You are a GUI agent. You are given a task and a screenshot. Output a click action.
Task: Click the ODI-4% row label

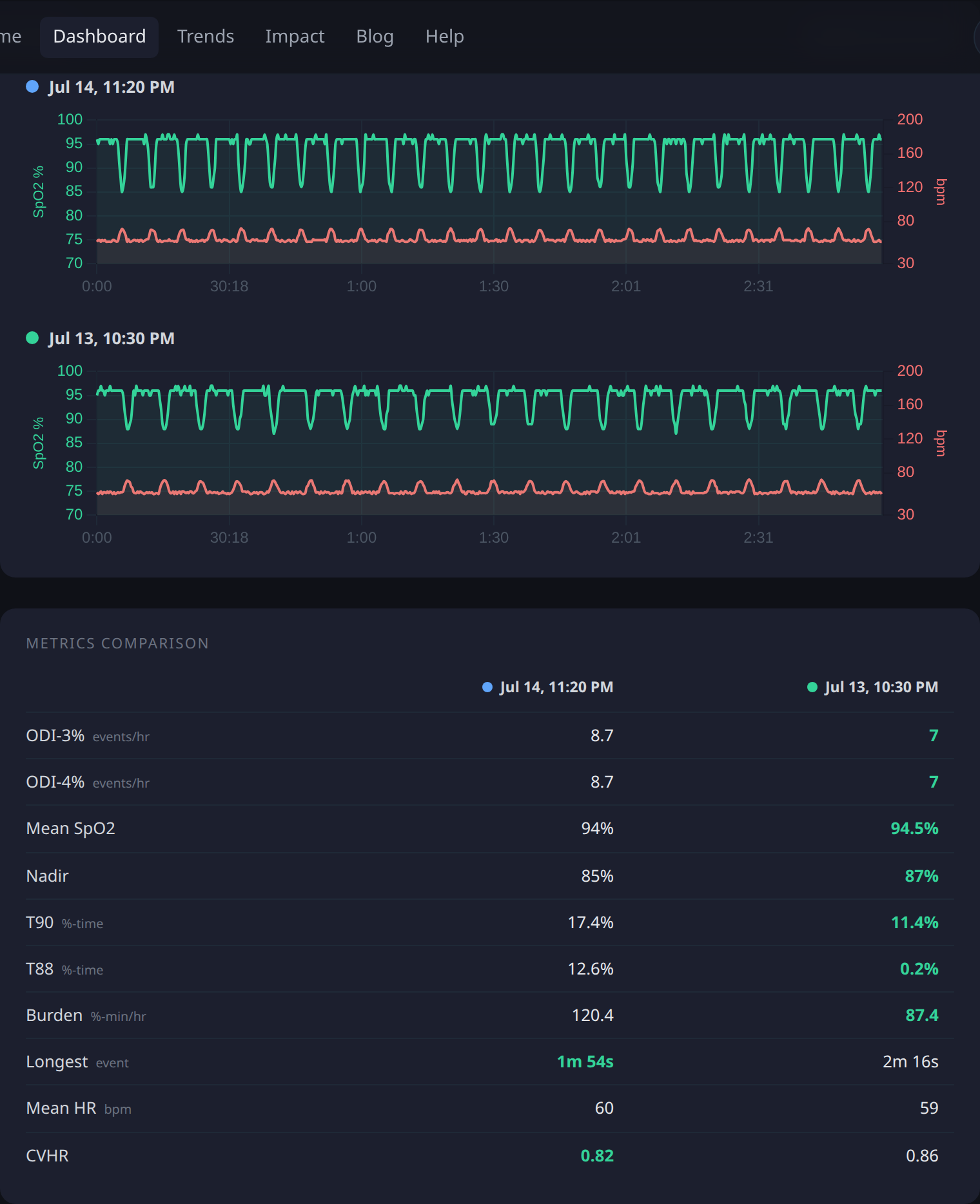pos(55,782)
